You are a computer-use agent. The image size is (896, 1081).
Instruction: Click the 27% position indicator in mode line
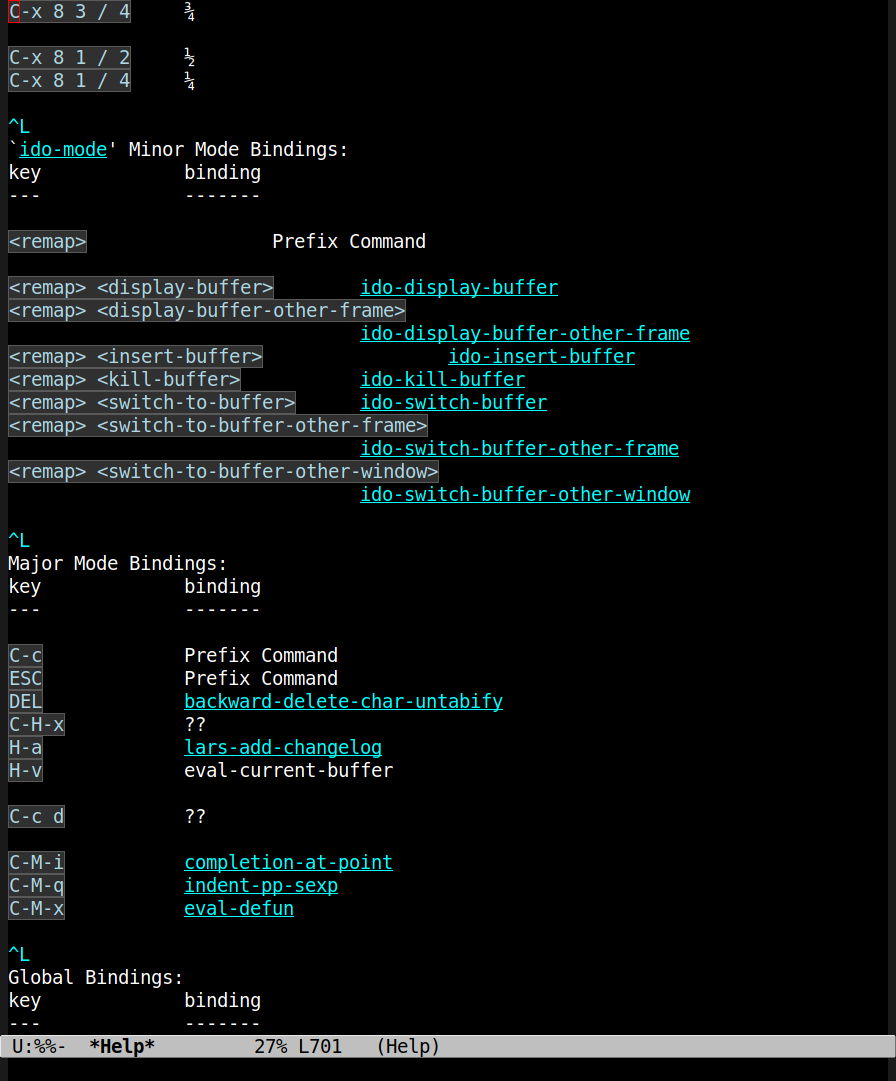point(271,1047)
